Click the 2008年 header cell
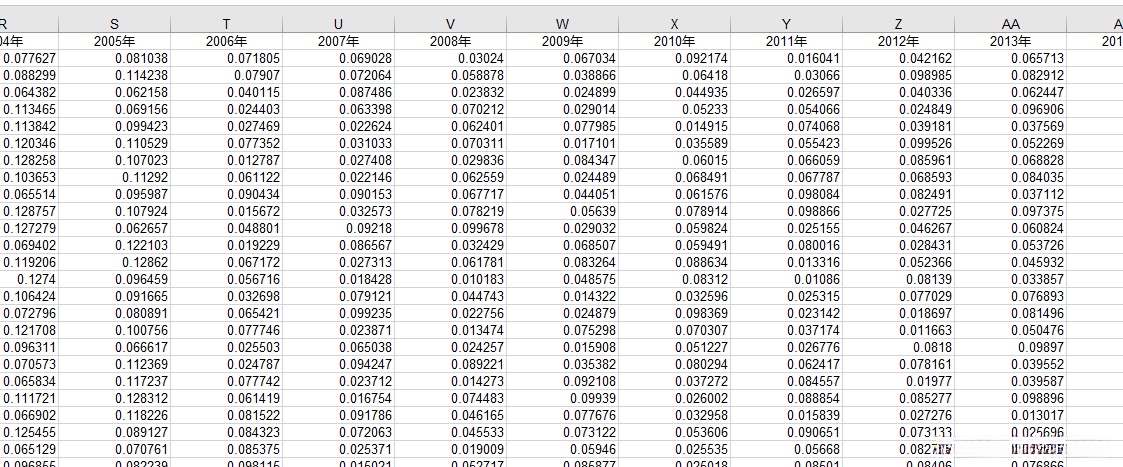Viewport: 1123px width, 467px height. coord(450,42)
